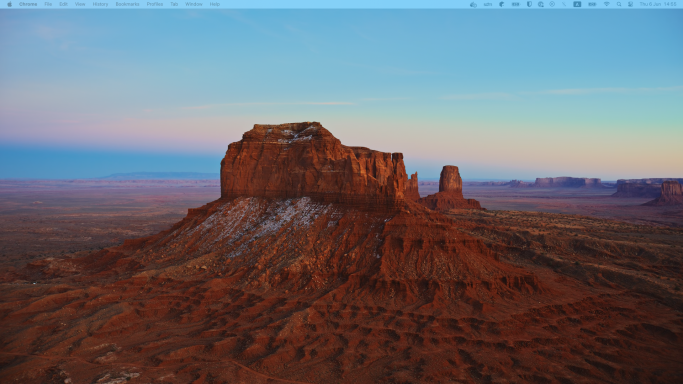The width and height of the screenshot is (683, 384).
Task: Click the circled X status icon
Action: pos(552,4)
